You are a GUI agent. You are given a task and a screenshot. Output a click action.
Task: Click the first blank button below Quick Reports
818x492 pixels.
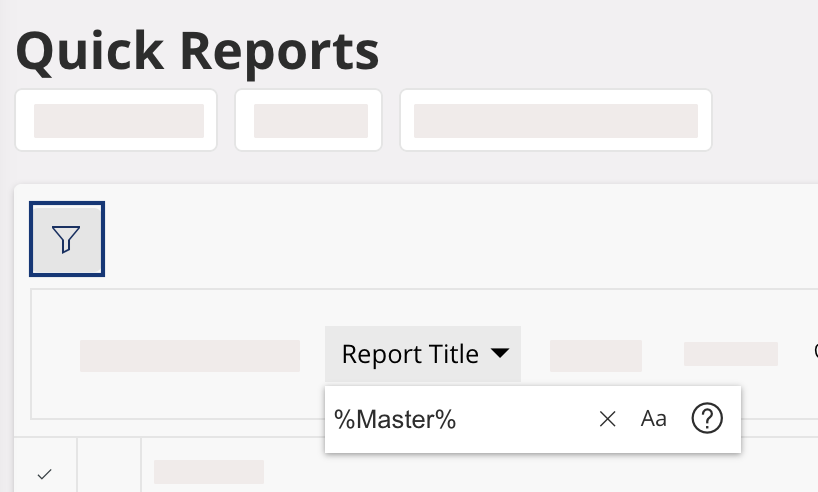coord(117,120)
